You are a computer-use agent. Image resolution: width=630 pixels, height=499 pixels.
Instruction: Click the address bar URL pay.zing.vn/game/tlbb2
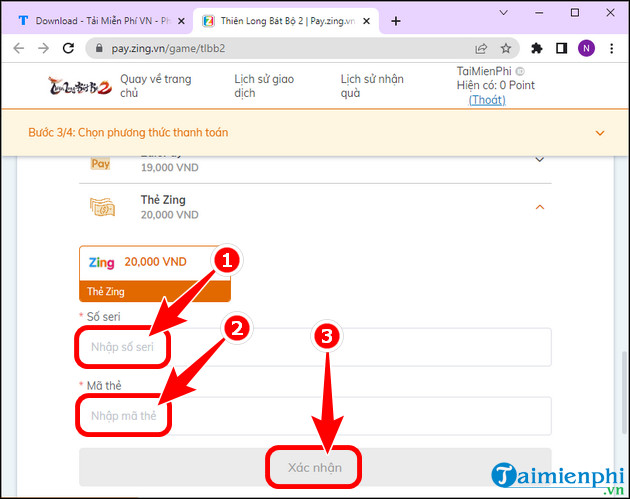(168, 49)
